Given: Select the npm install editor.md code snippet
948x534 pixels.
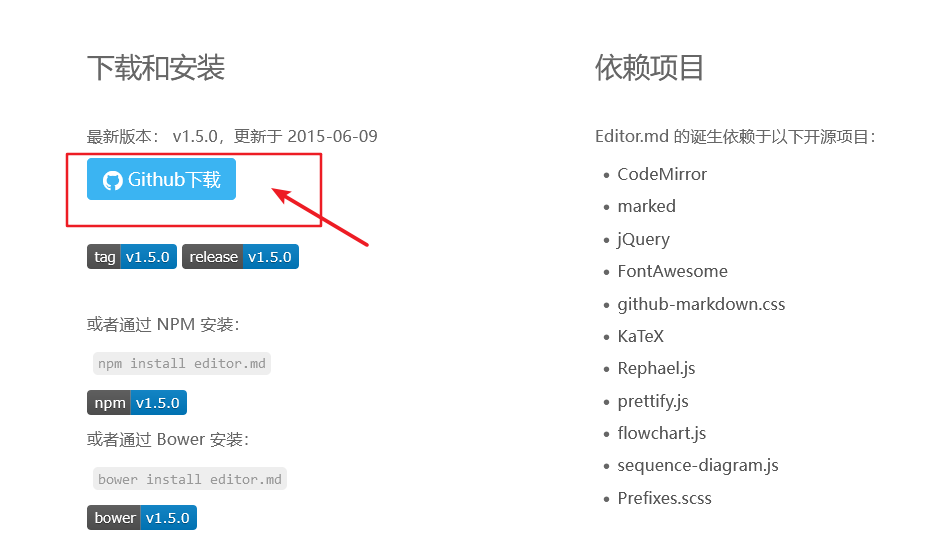Looking at the screenshot, I should (x=181, y=363).
